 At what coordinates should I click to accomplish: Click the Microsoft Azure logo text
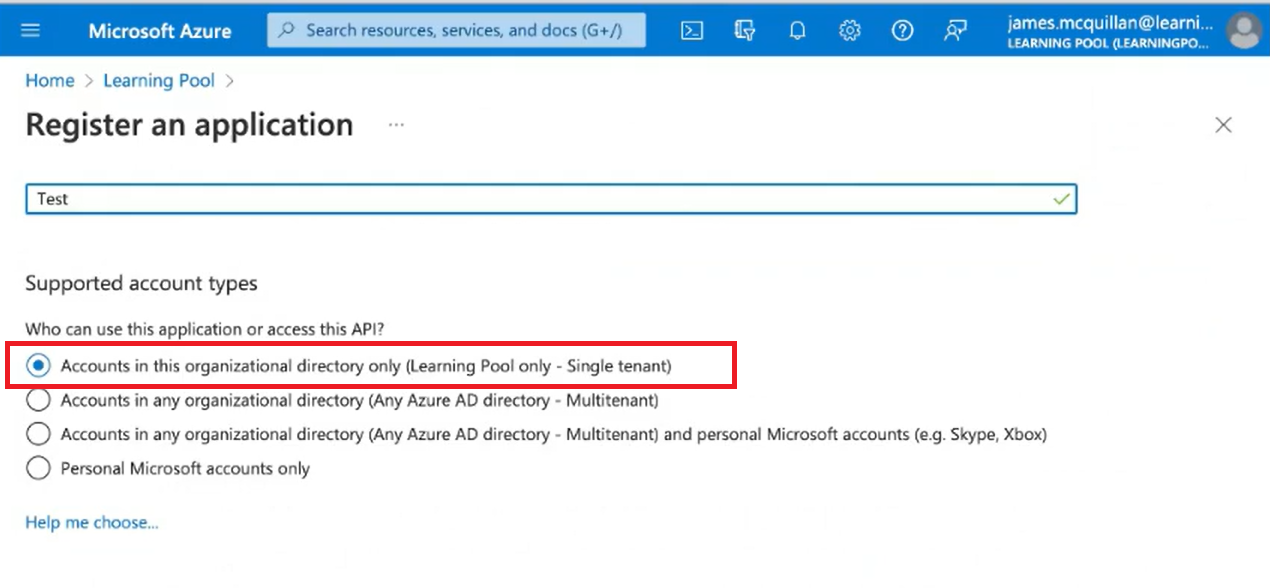point(160,30)
